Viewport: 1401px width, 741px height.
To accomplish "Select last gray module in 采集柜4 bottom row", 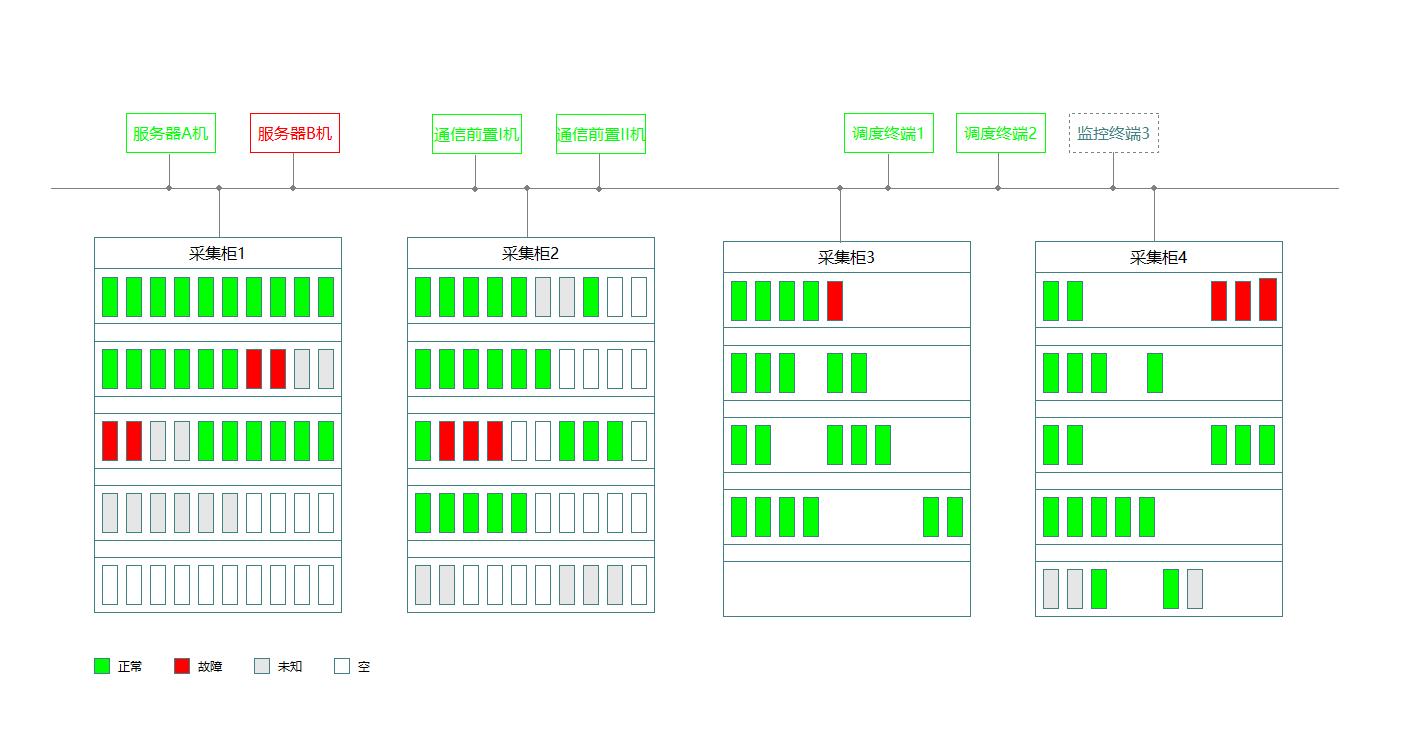I will 1195,589.
